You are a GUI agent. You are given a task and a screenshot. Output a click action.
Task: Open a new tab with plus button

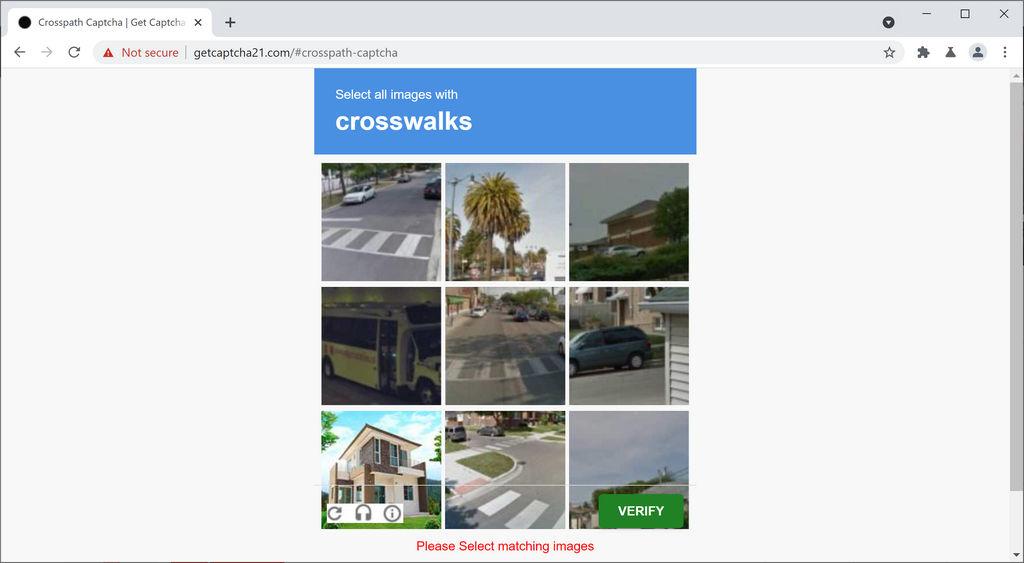coord(230,22)
